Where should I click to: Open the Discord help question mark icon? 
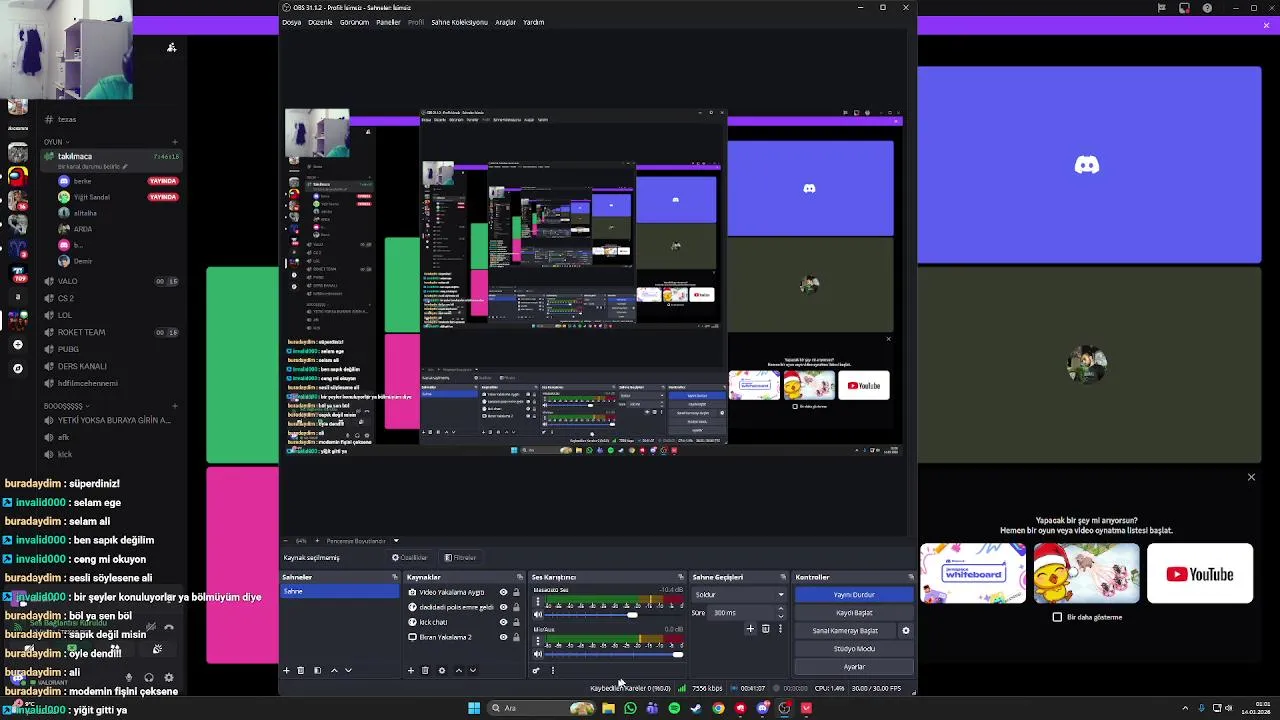(1207, 8)
